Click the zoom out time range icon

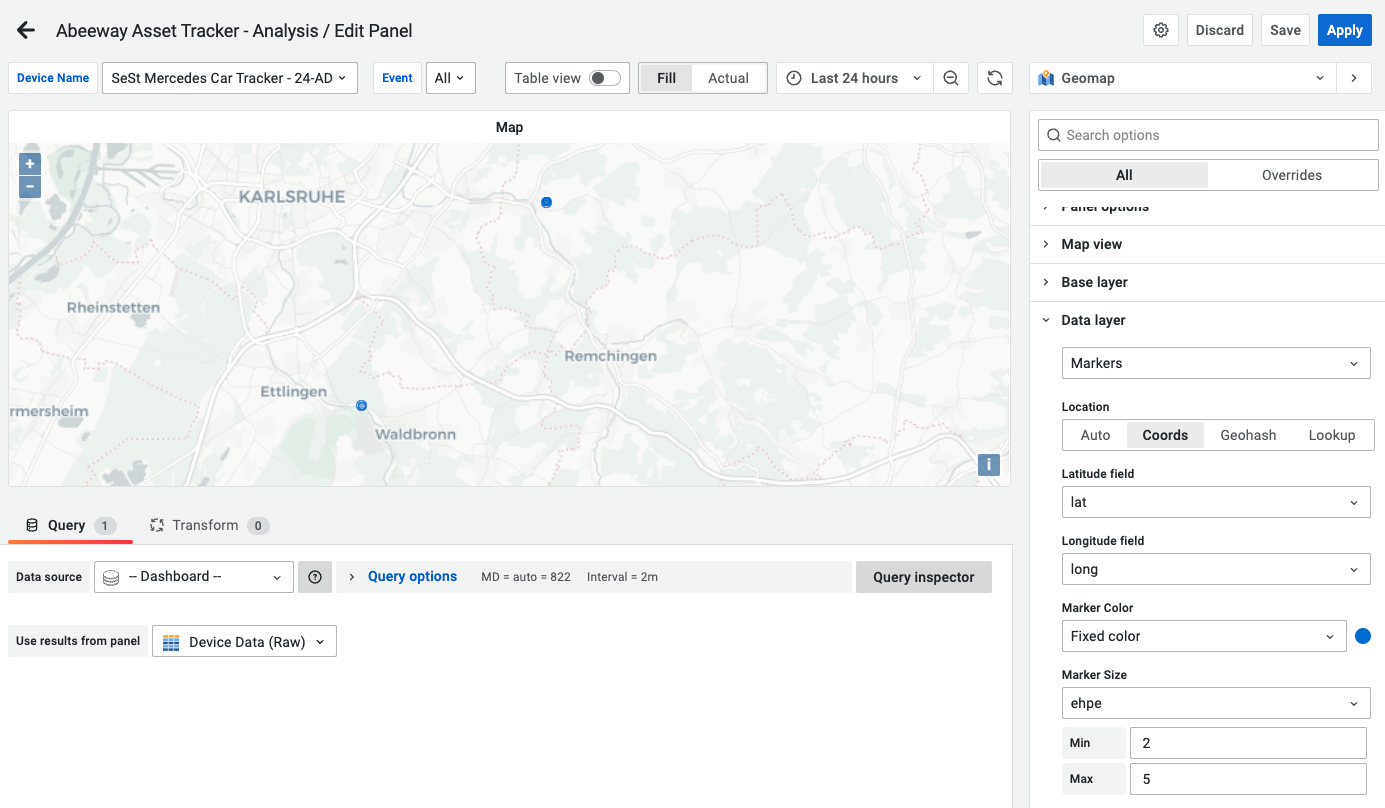951,78
